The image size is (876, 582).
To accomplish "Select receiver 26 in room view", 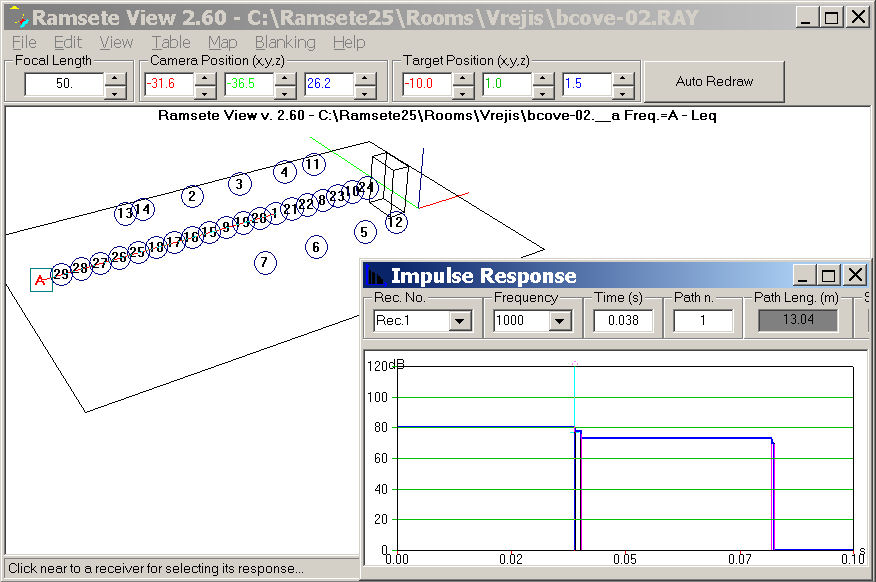I will click(119, 257).
